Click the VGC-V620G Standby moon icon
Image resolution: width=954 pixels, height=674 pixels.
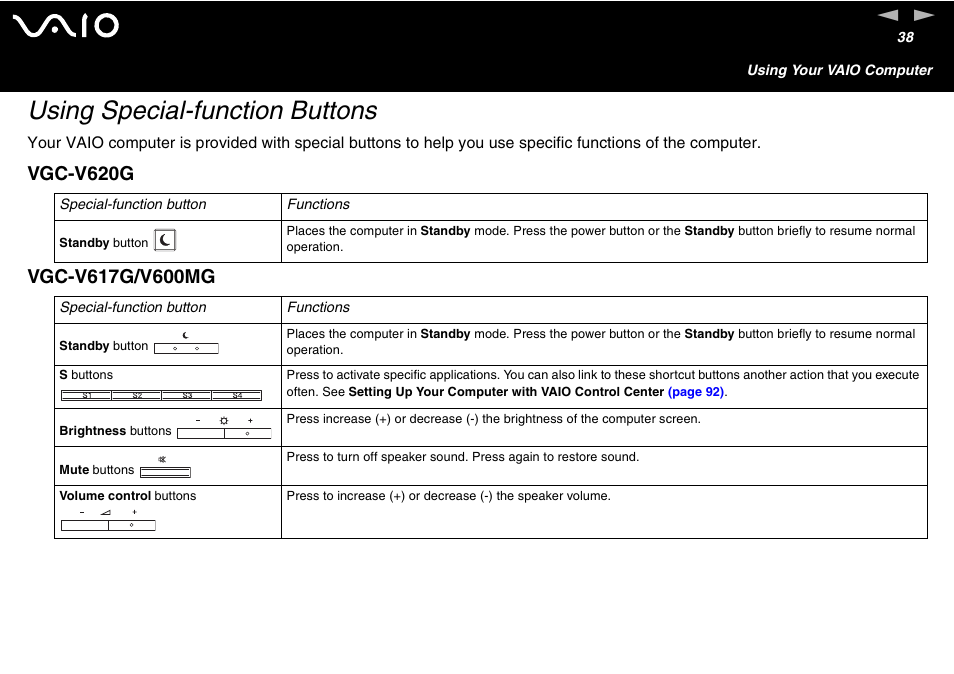click(165, 240)
